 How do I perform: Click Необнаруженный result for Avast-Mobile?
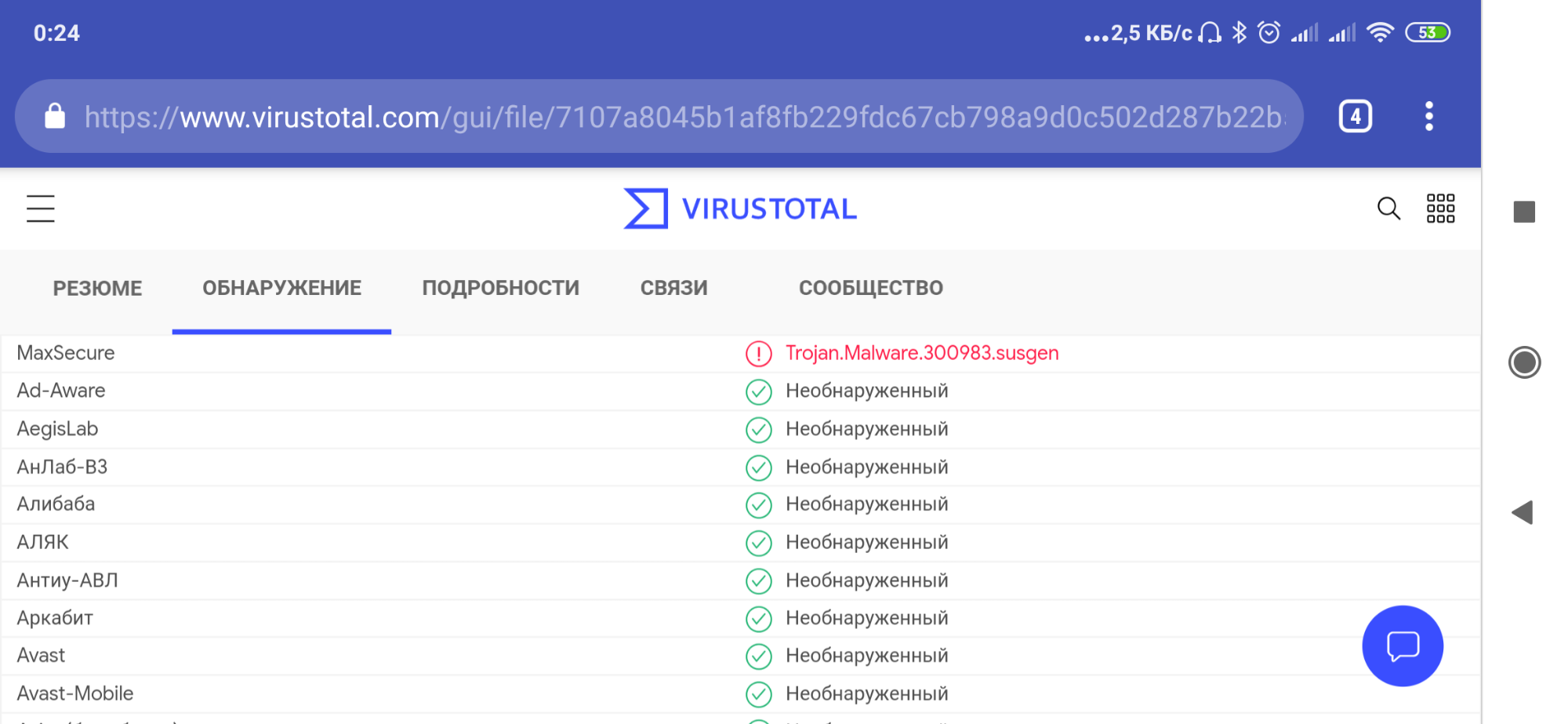(867, 693)
